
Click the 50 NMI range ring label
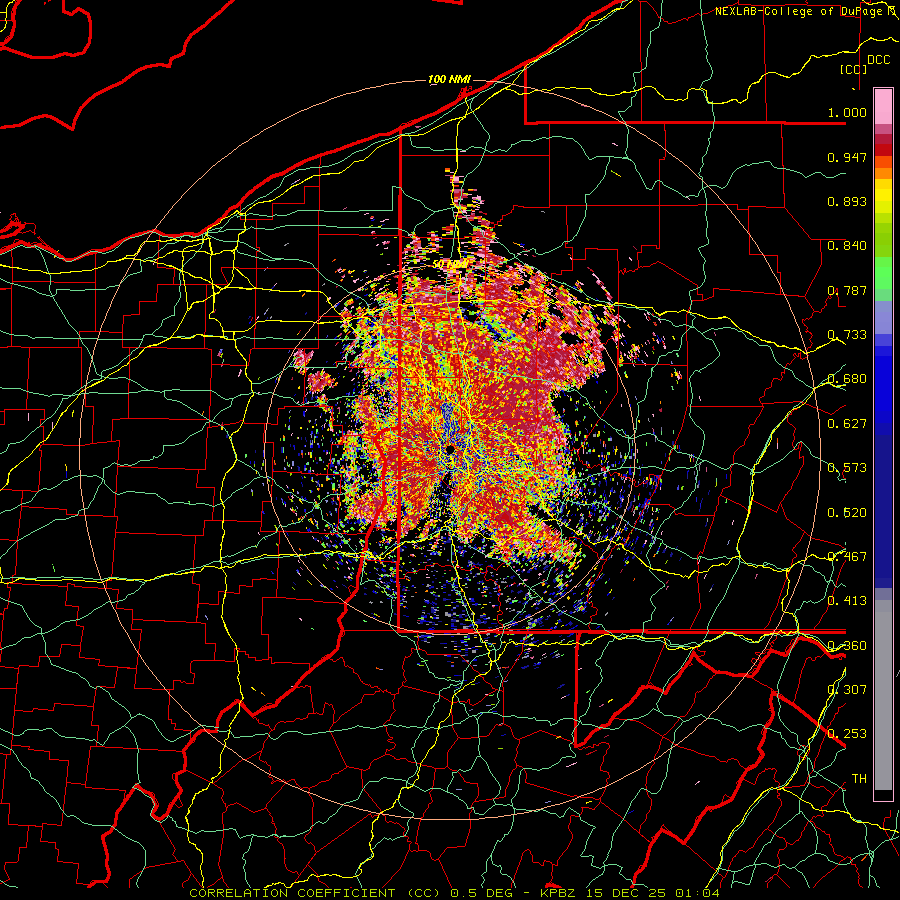pyautogui.click(x=450, y=264)
